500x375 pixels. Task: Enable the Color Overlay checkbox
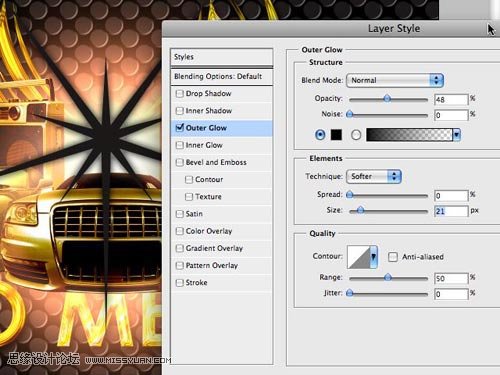tap(180, 231)
